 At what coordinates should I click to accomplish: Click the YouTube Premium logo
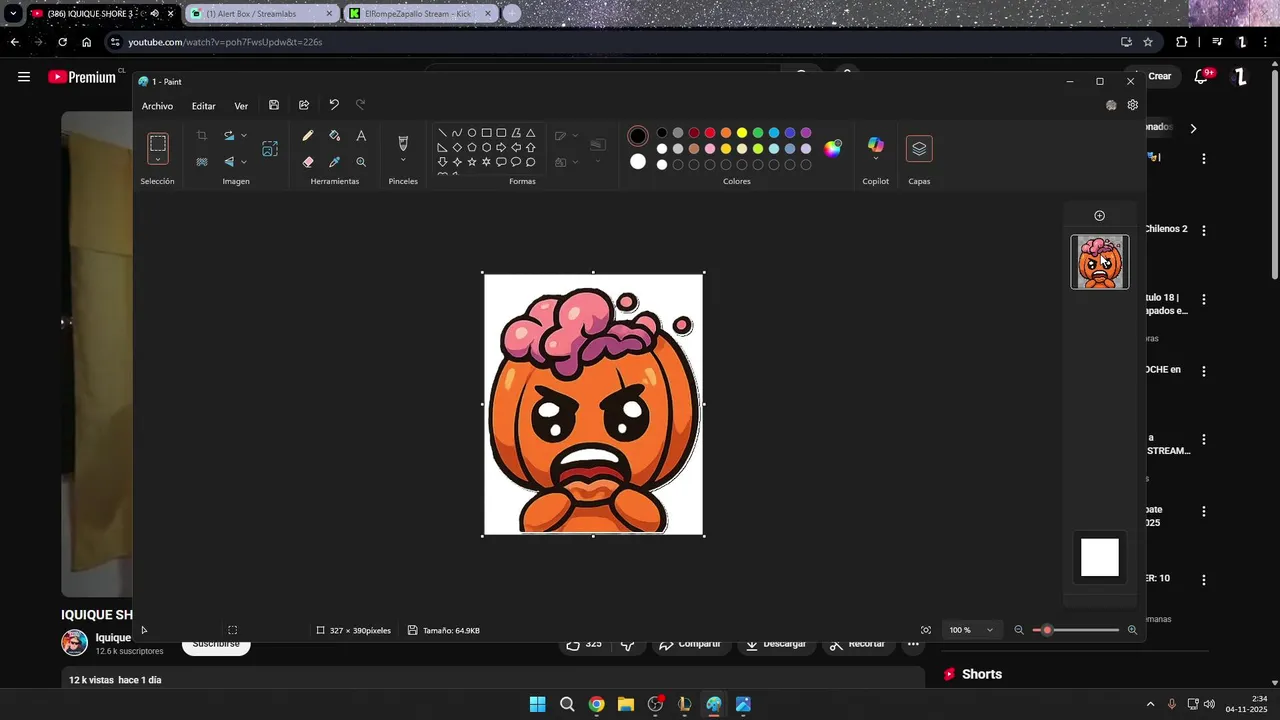click(82, 77)
